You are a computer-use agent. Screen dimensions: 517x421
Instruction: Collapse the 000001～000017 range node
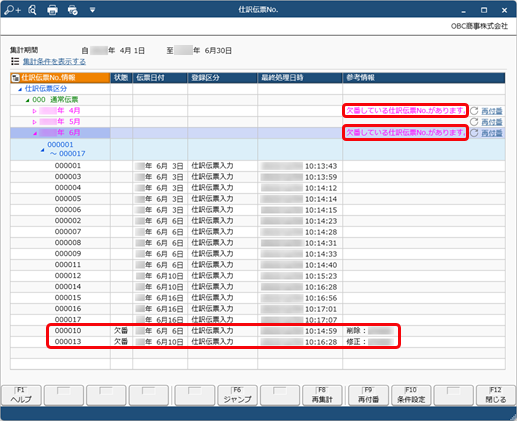tap(42, 150)
